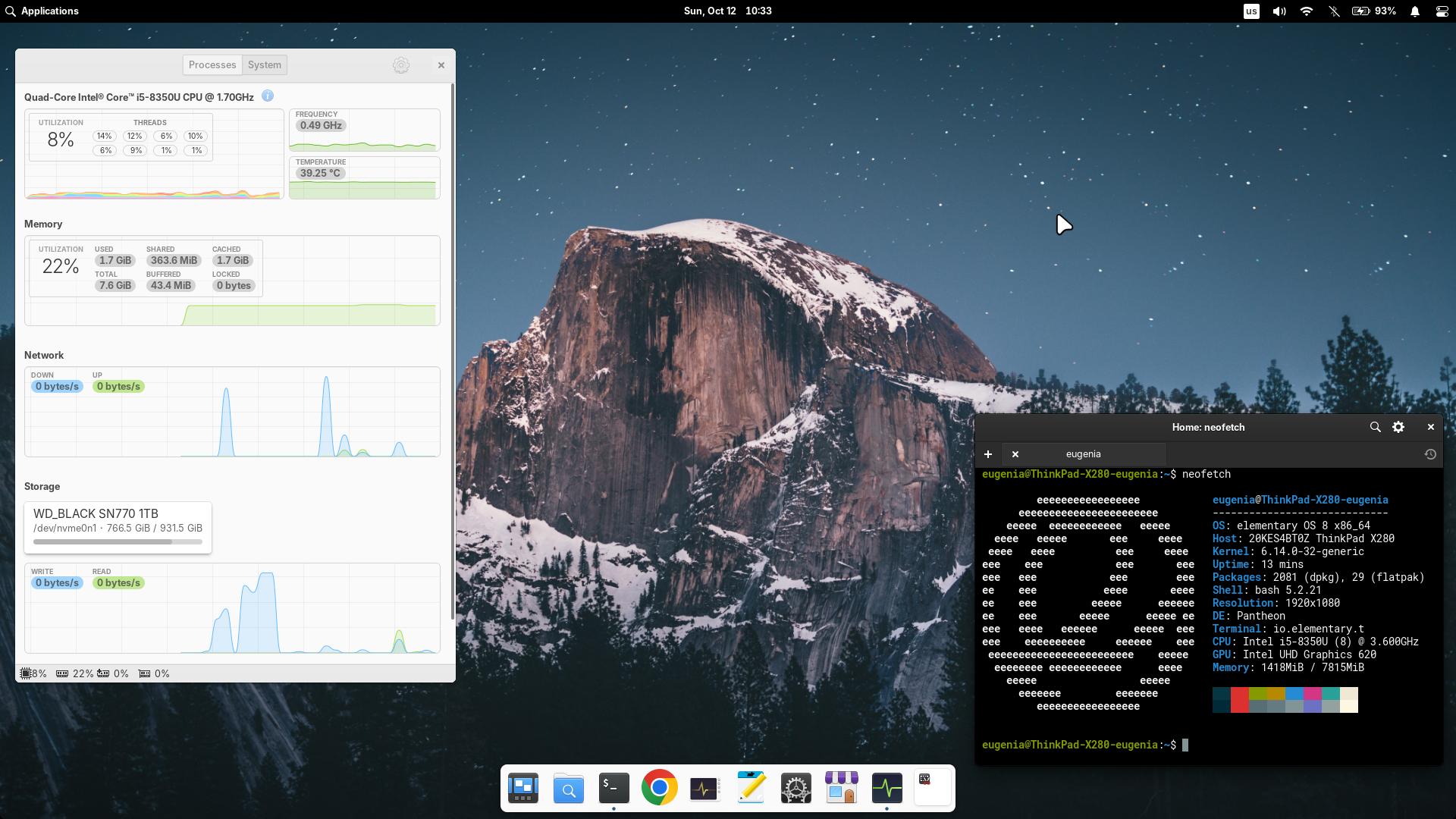Open terminal session history via clock icon

(x=1431, y=454)
